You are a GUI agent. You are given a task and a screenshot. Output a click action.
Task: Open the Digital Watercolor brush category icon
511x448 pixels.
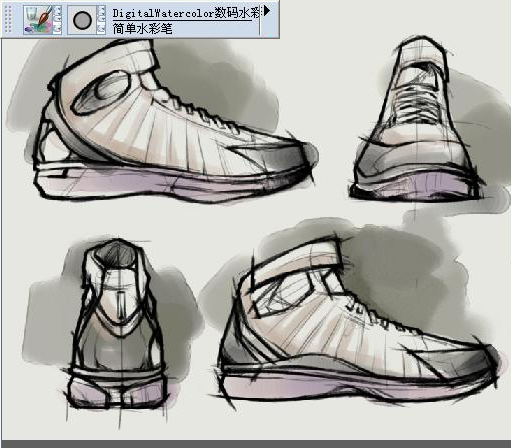click(x=39, y=20)
